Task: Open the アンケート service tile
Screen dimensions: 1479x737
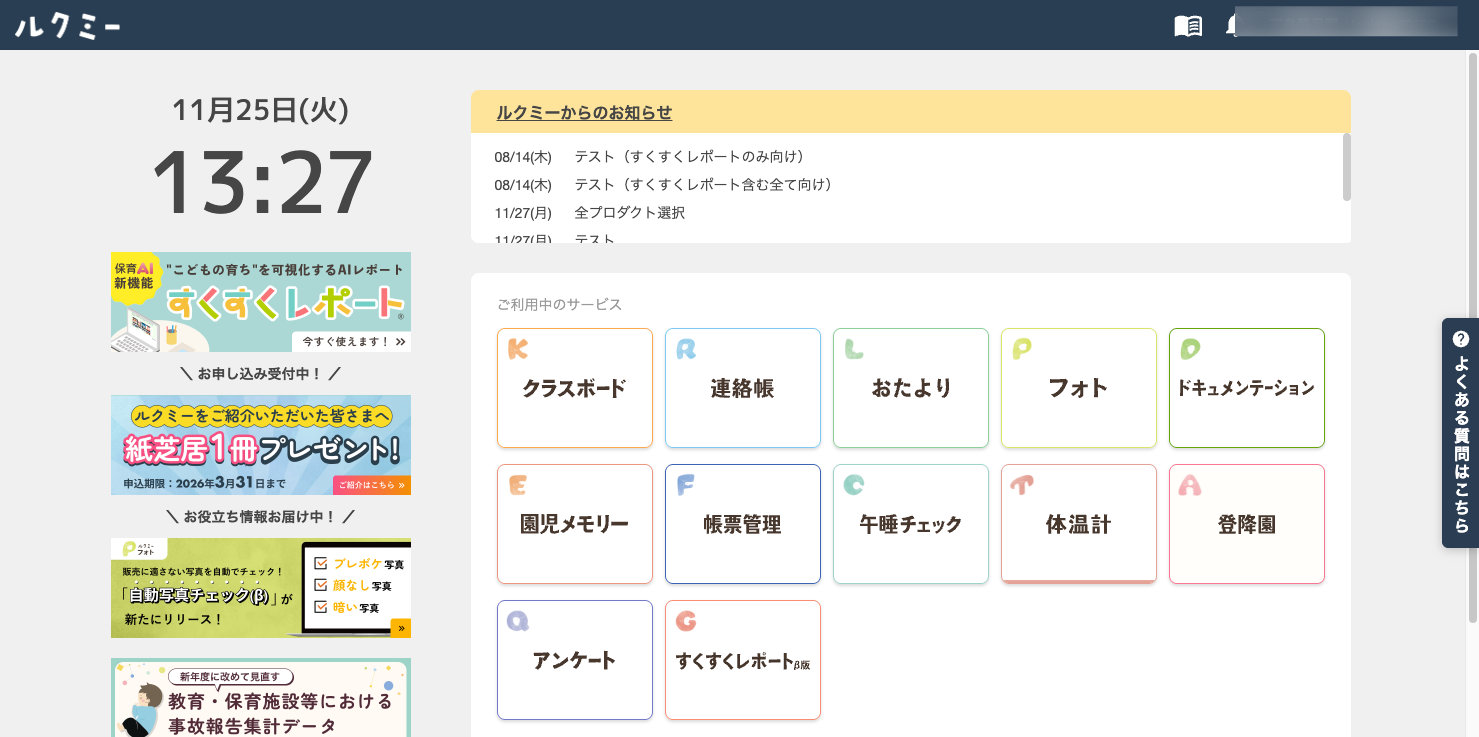Action: (575, 660)
